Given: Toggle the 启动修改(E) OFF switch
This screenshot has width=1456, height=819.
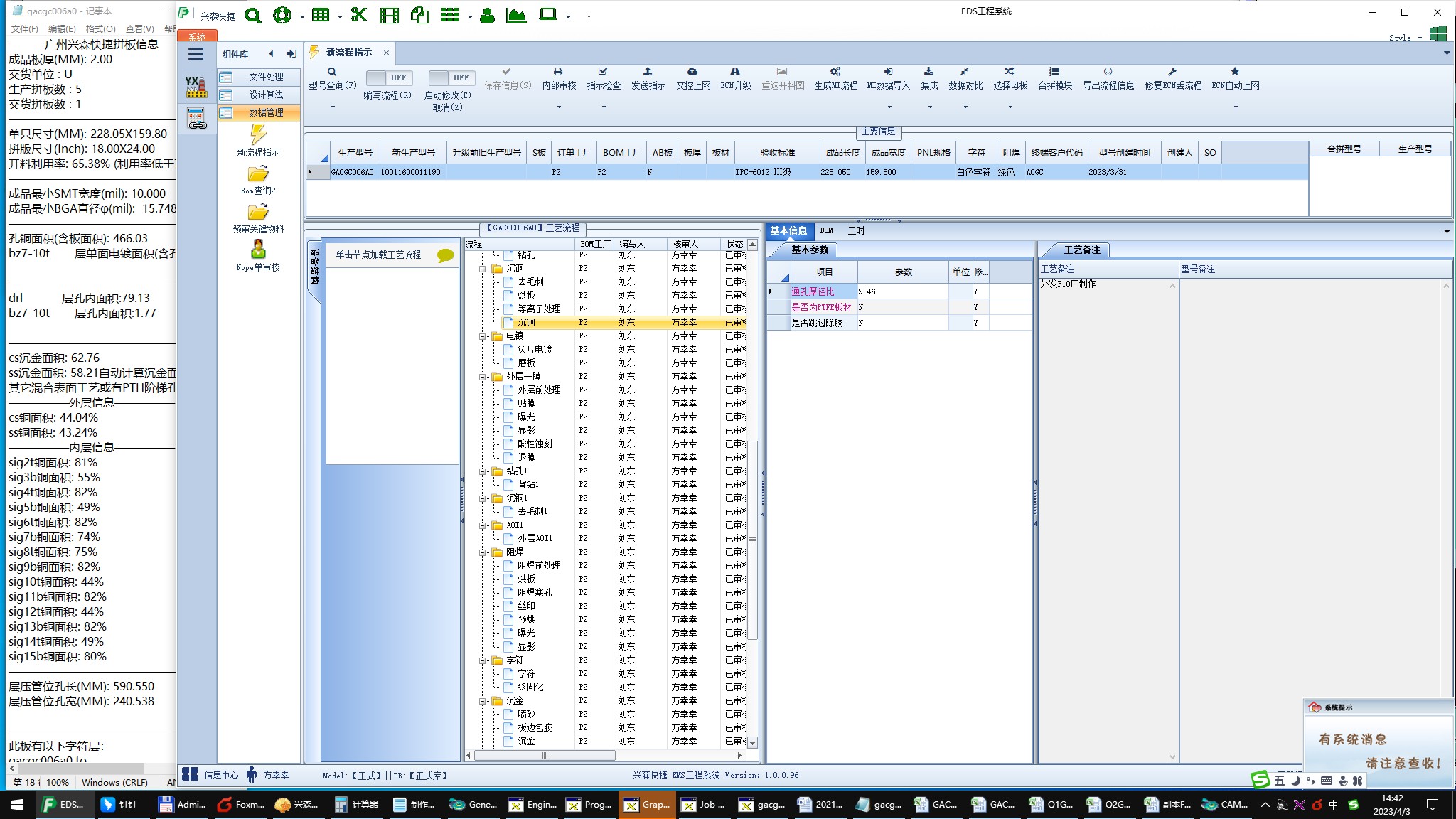Looking at the screenshot, I should click(x=450, y=77).
